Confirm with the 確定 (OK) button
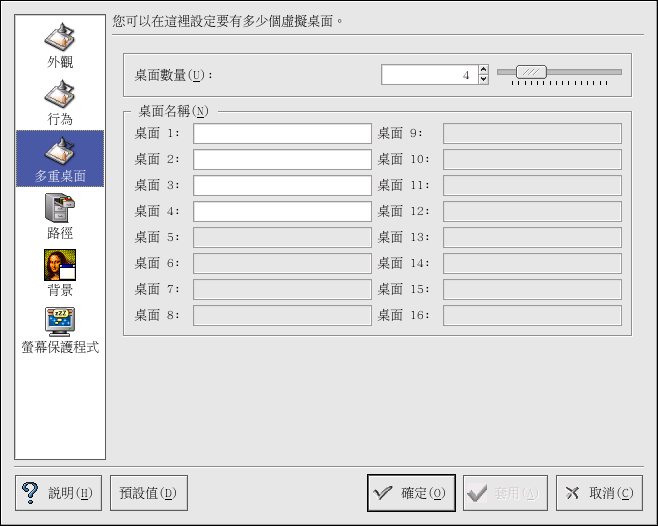This screenshot has height=526, width=658. pyautogui.click(x=411, y=493)
